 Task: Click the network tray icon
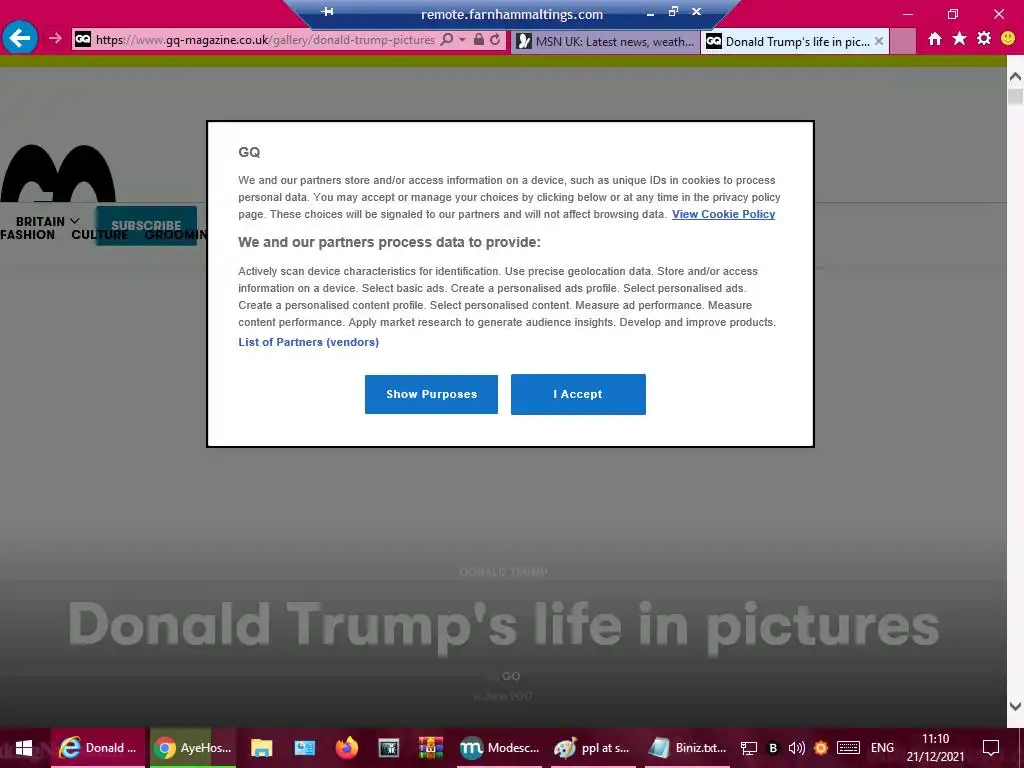coord(748,748)
